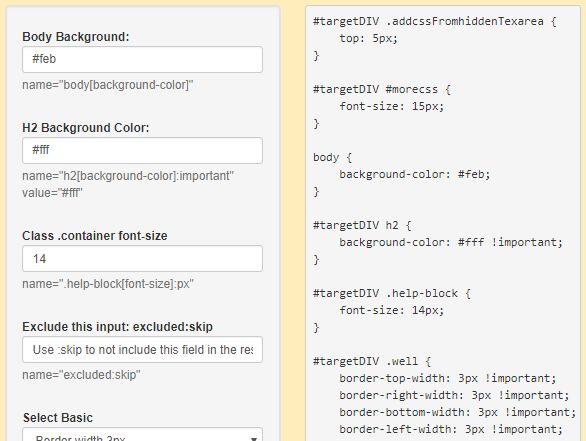Click the Select Basic dropdown arrow
The width and height of the screenshot is (586, 441).
point(254,438)
